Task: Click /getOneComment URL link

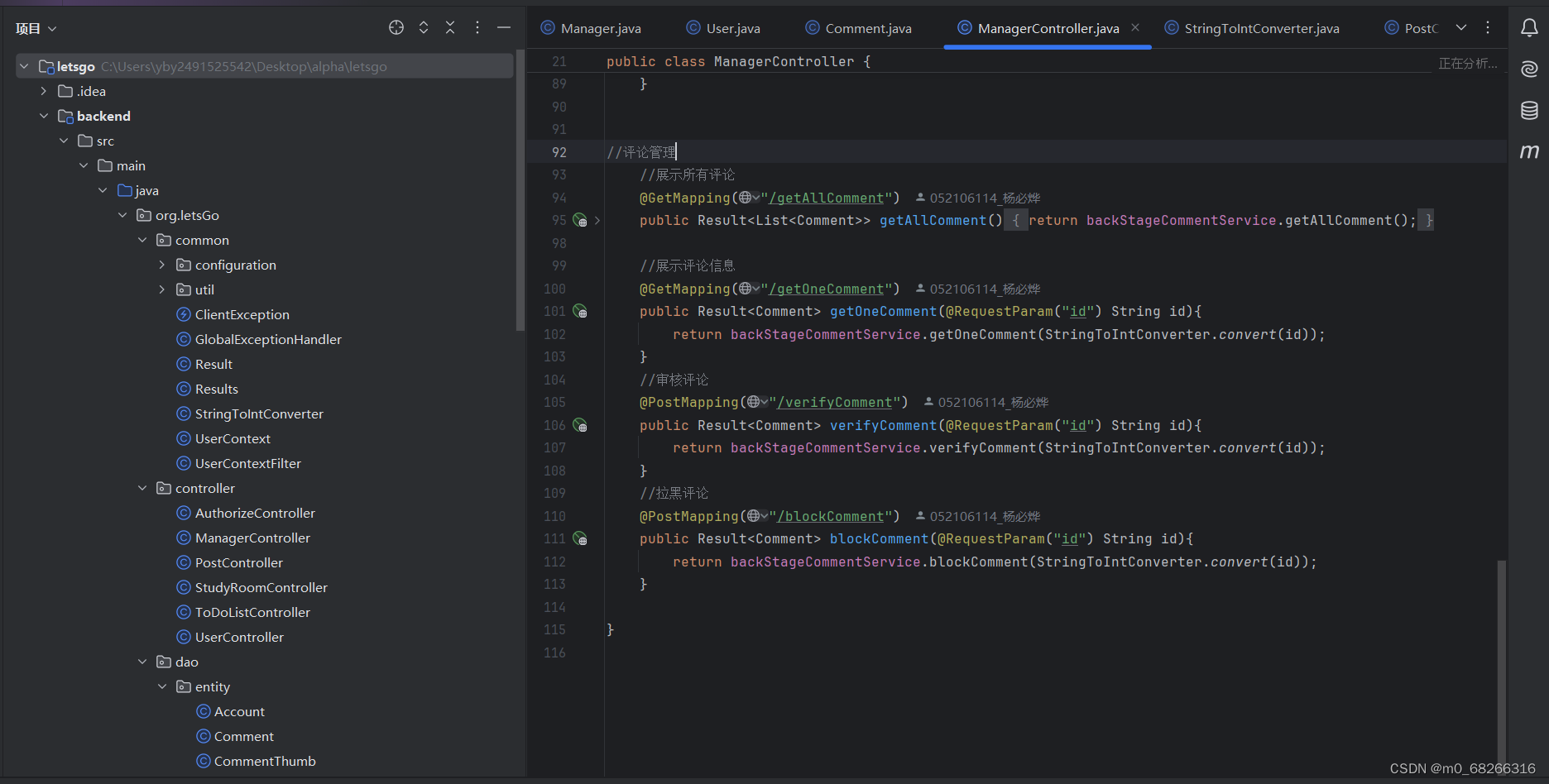Action: [827, 289]
